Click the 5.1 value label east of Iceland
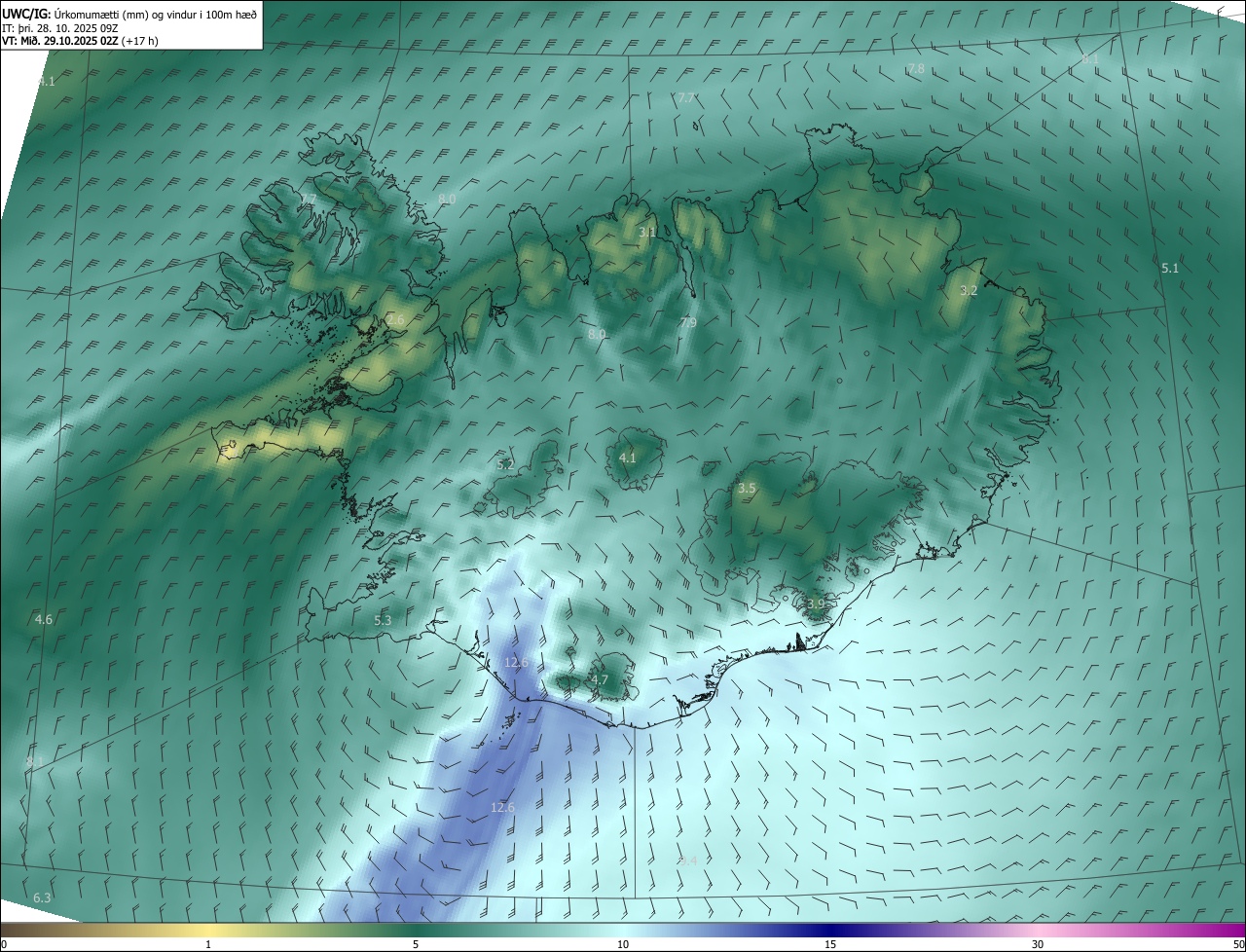 tap(1170, 268)
